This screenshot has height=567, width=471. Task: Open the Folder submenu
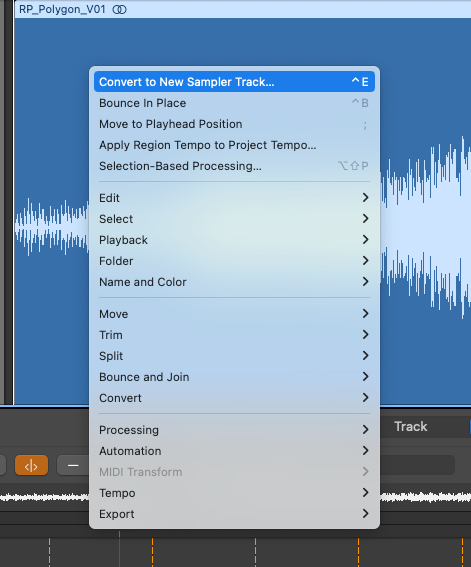point(234,261)
